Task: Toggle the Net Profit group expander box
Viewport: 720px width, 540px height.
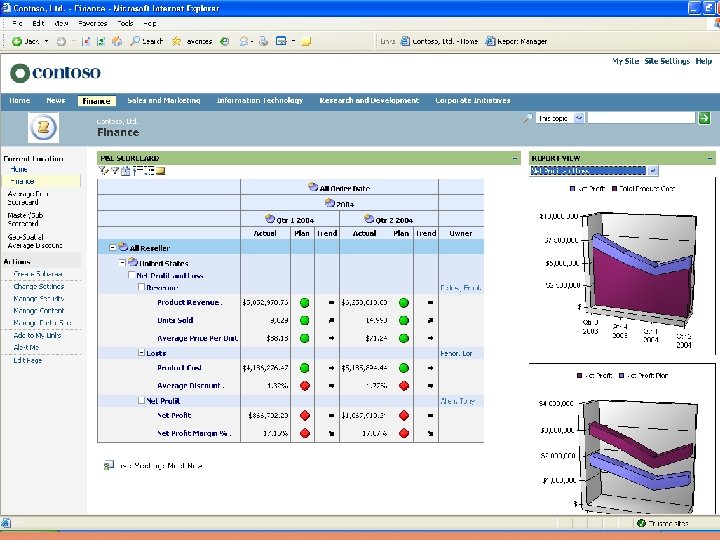Action: [141, 400]
